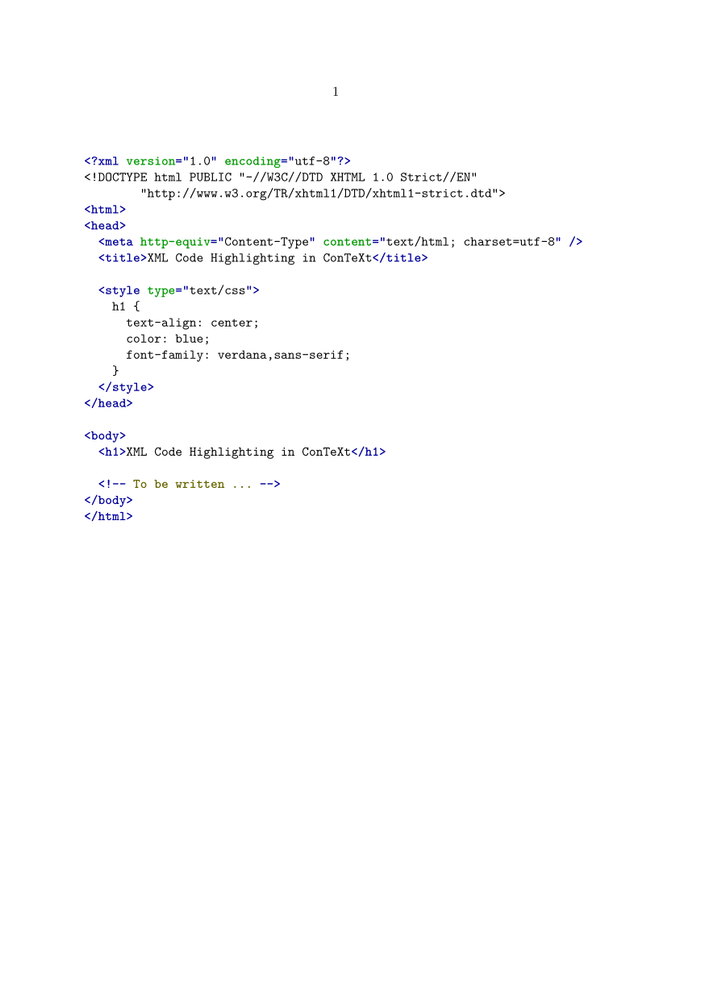This screenshot has width=705, height=1000.
Task: Click the closing head tag
Action: [109, 403]
